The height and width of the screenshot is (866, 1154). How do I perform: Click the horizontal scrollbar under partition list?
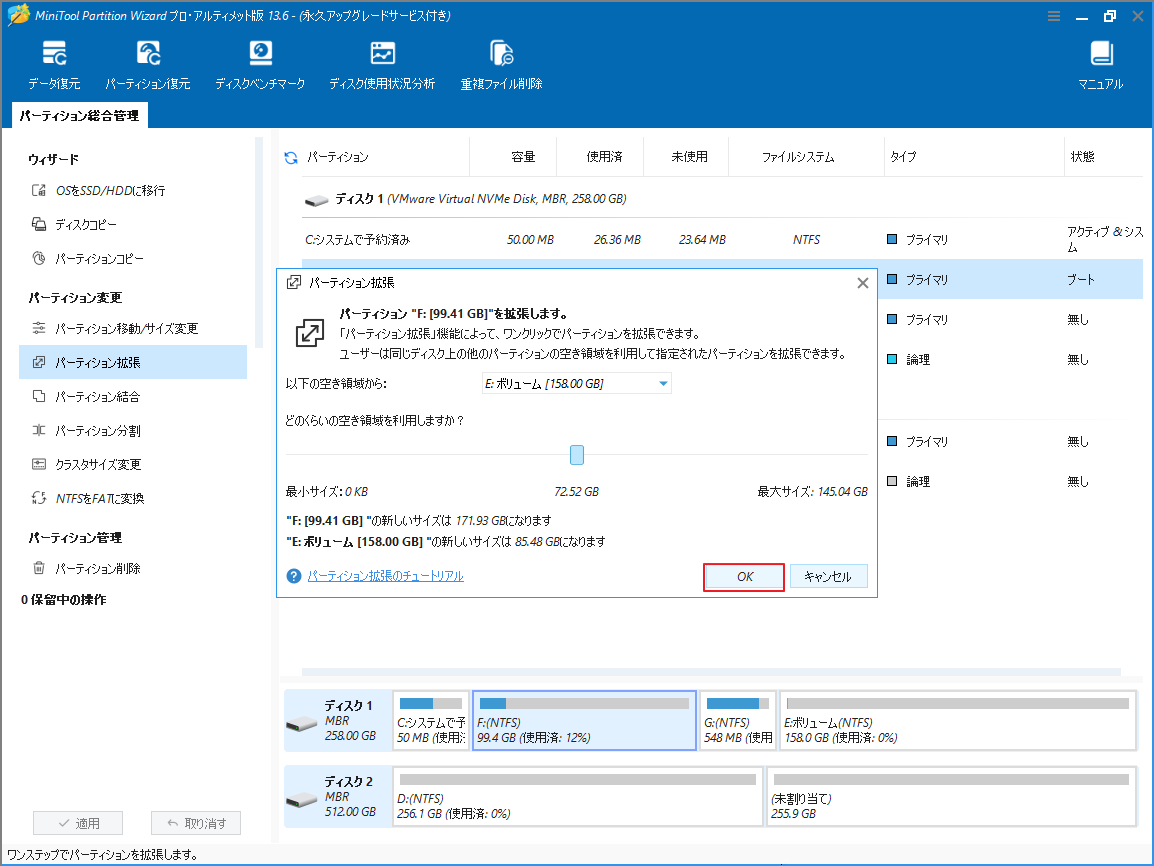pyautogui.click(x=711, y=672)
